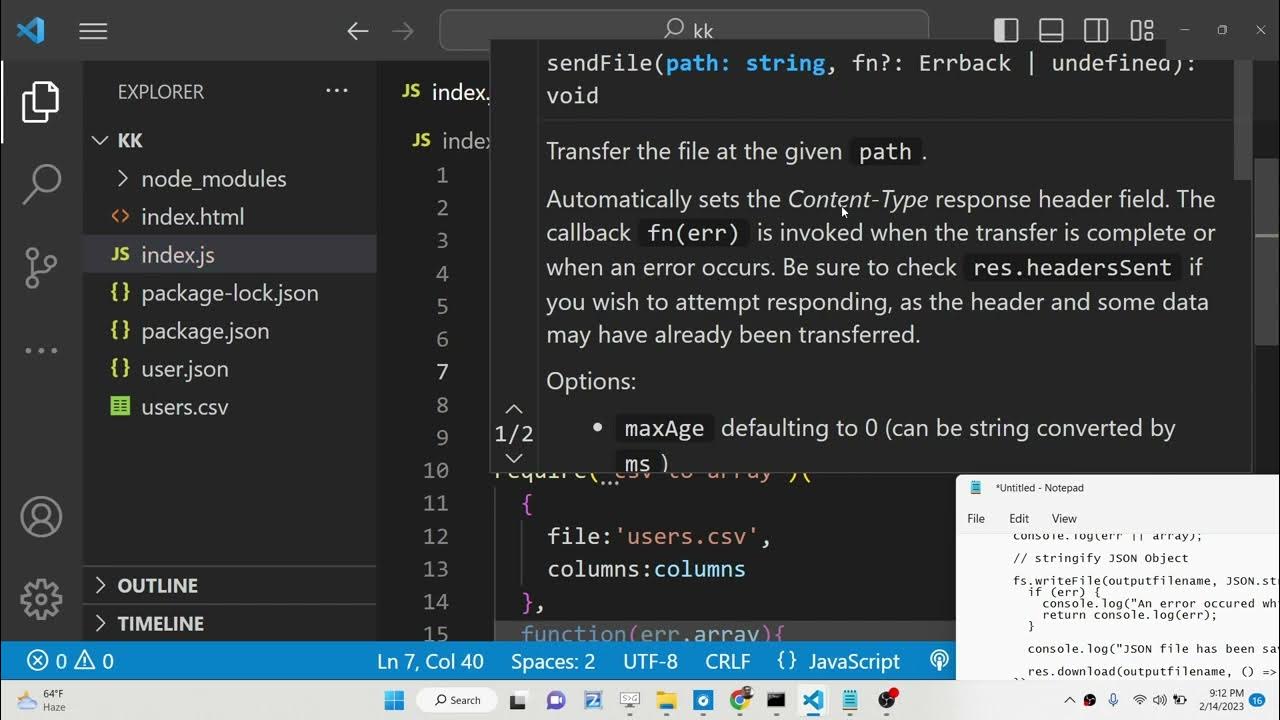This screenshot has height=720, width=1280.
Task: Open Manage gear settings icon
Action: (41, 599)
